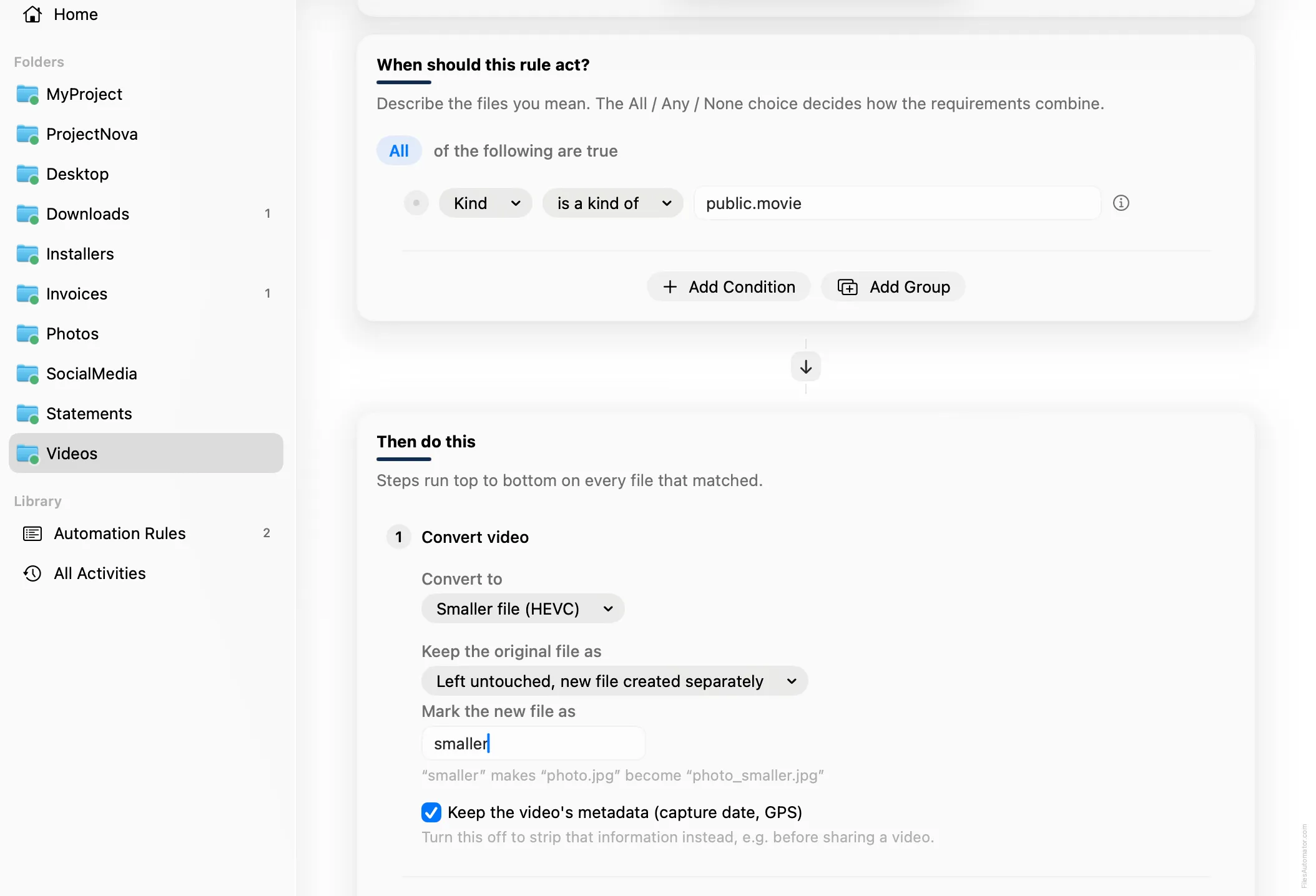Click the Statements folder icon

pyautogui.click(x=27, y=414)
